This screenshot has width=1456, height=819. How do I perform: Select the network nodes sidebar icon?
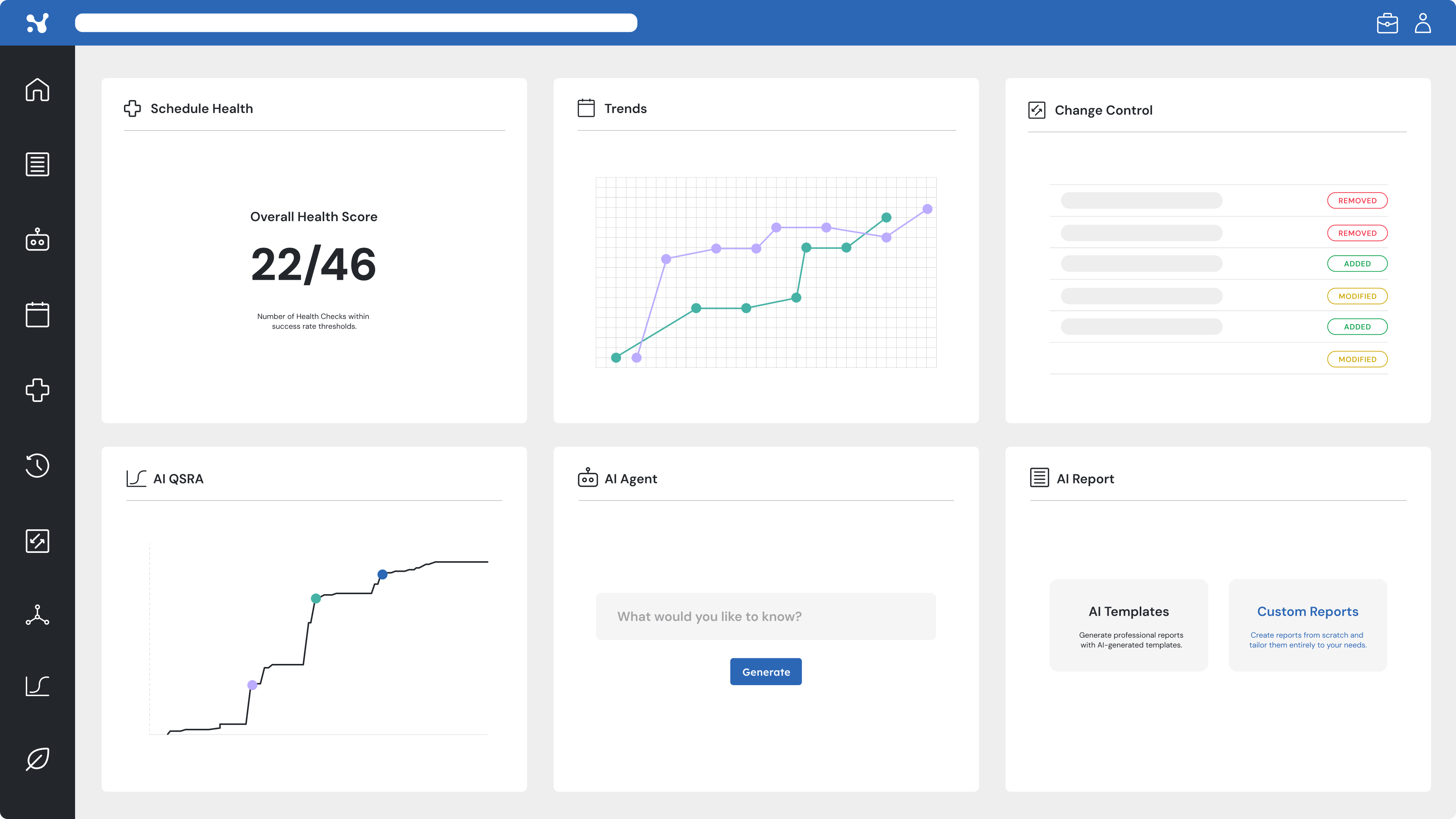37,615
